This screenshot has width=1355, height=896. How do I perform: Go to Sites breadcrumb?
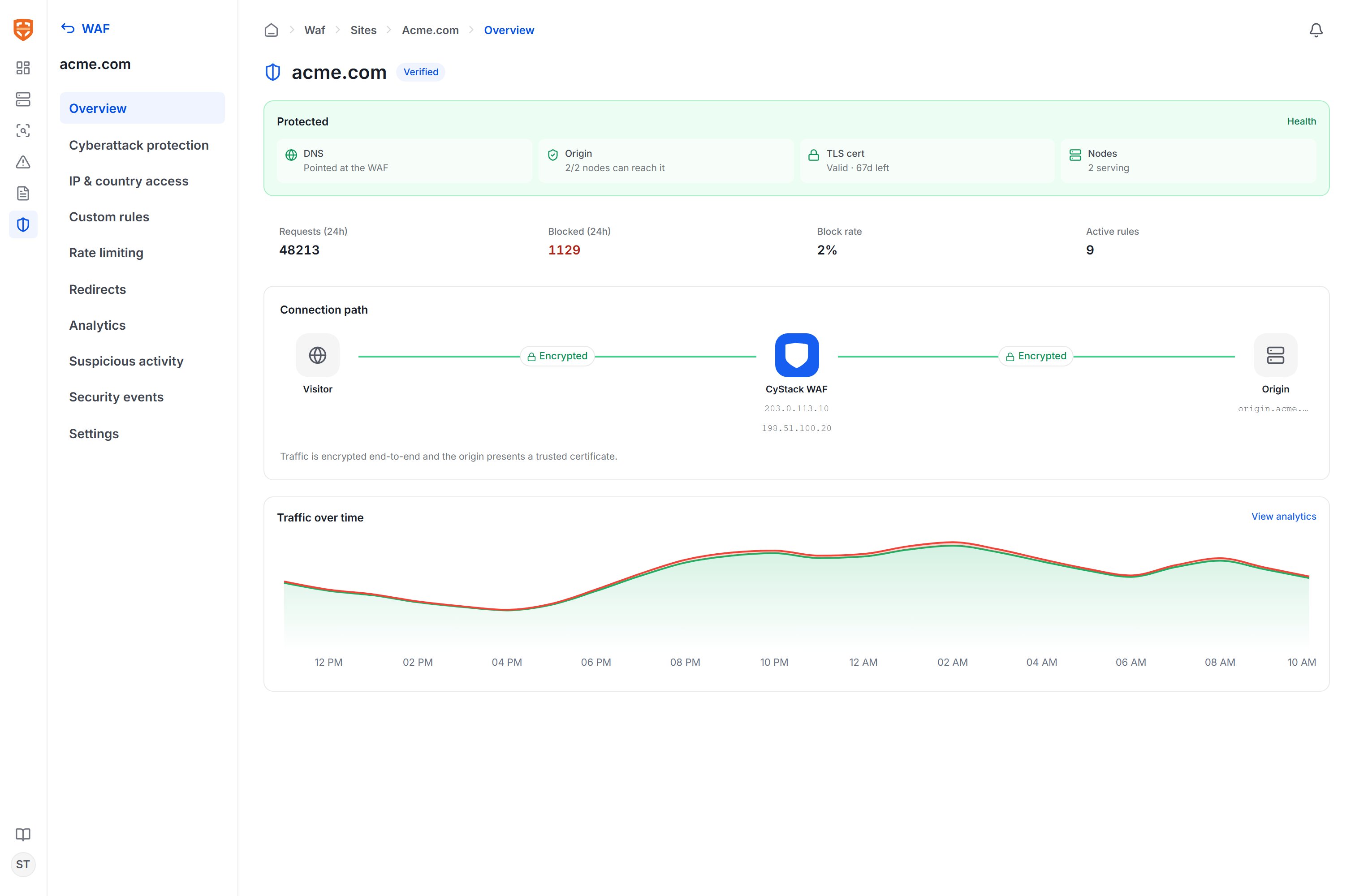point(363,30)
